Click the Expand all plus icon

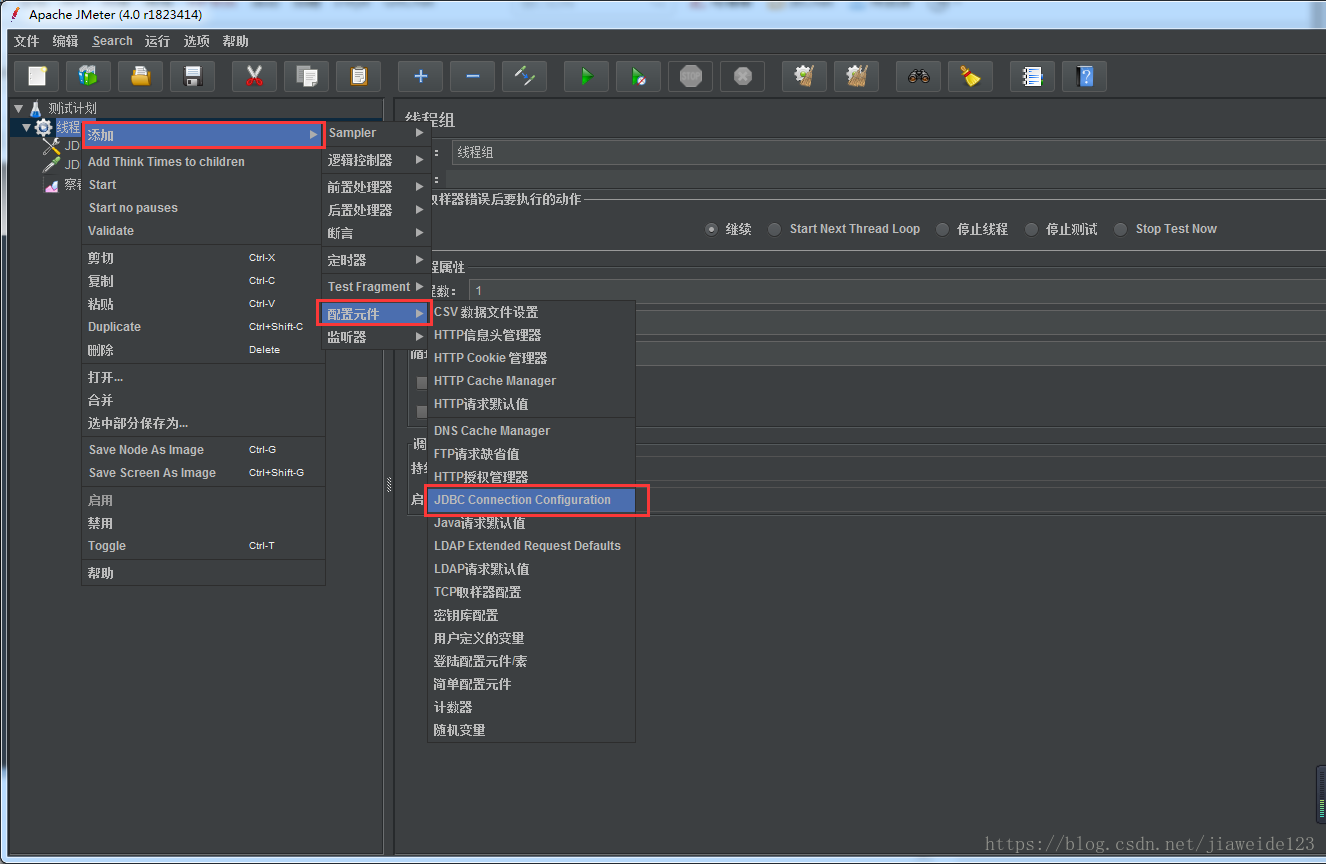coord(420,76)
